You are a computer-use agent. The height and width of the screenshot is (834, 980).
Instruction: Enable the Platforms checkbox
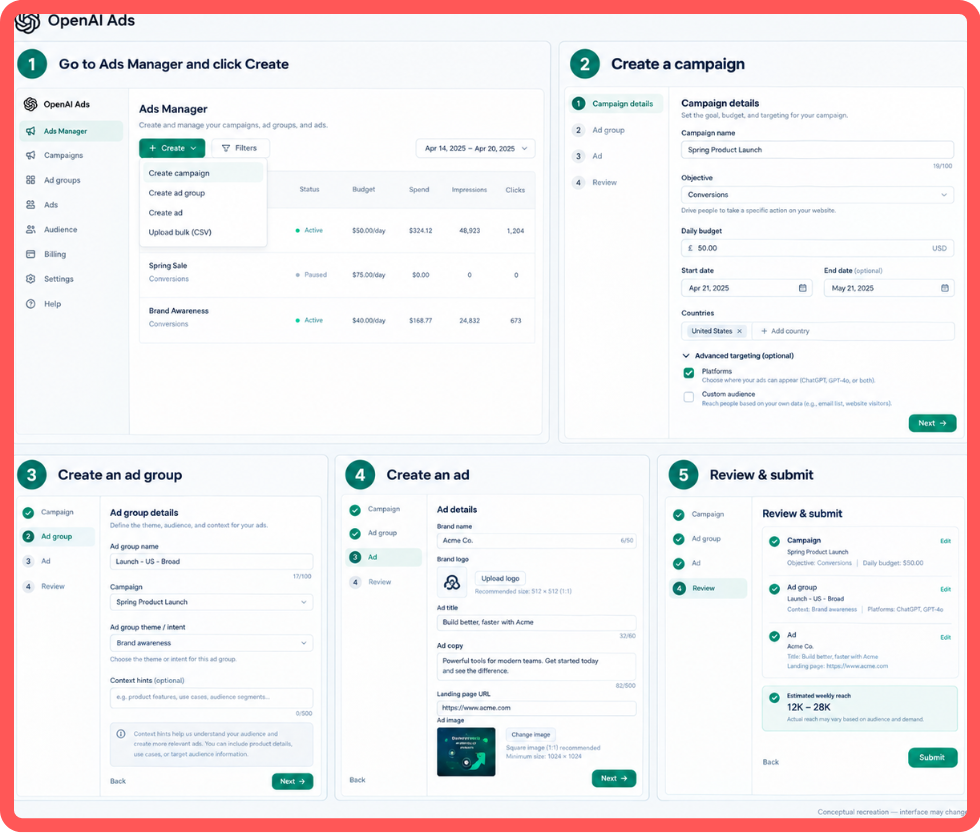click(689, 373)
